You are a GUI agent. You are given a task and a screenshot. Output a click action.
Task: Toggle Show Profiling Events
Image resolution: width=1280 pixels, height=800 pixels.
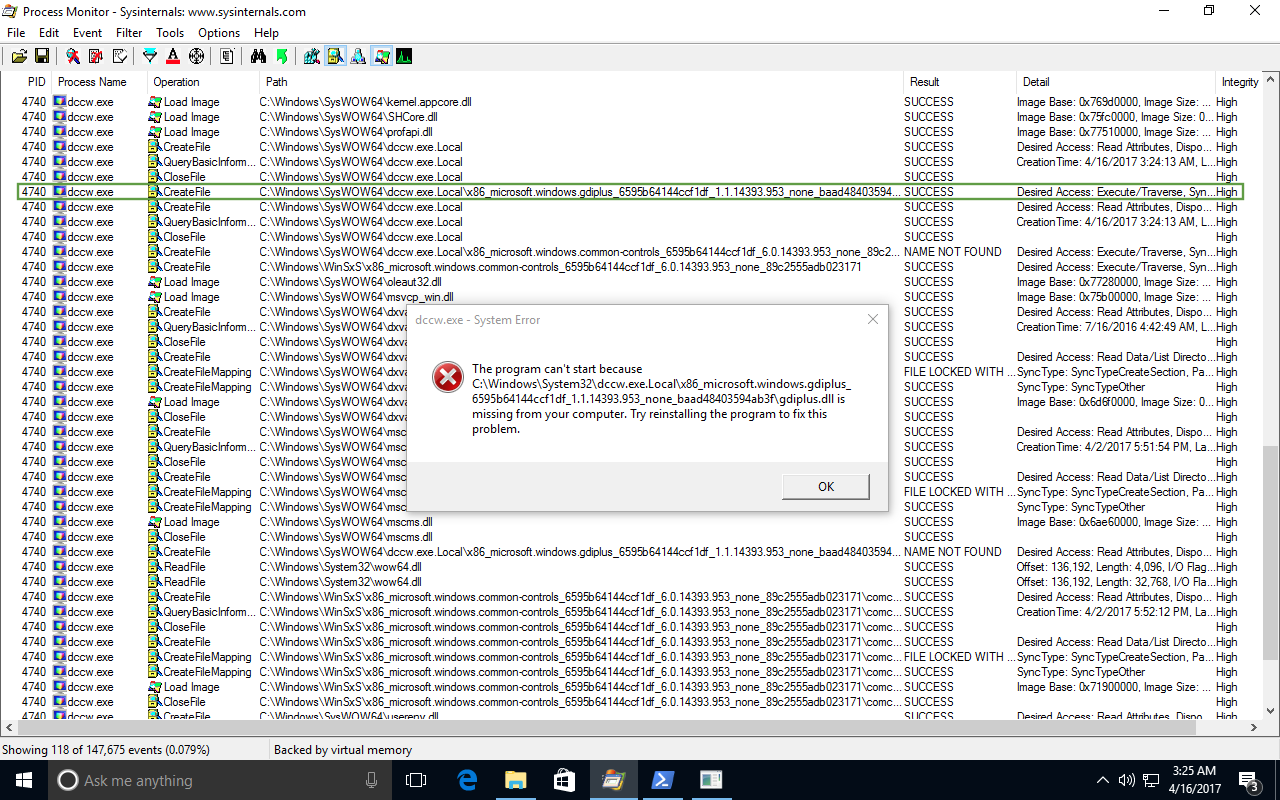[404, 56]
